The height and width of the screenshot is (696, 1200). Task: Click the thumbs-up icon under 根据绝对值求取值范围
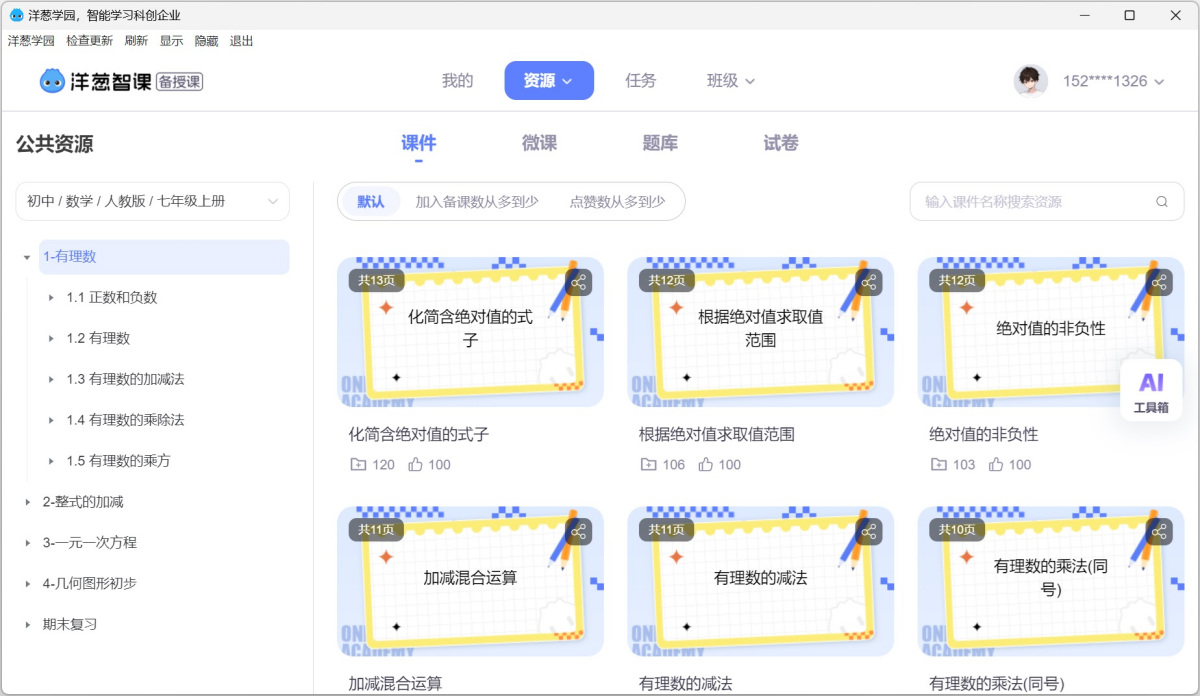click(x=705, y=464)
